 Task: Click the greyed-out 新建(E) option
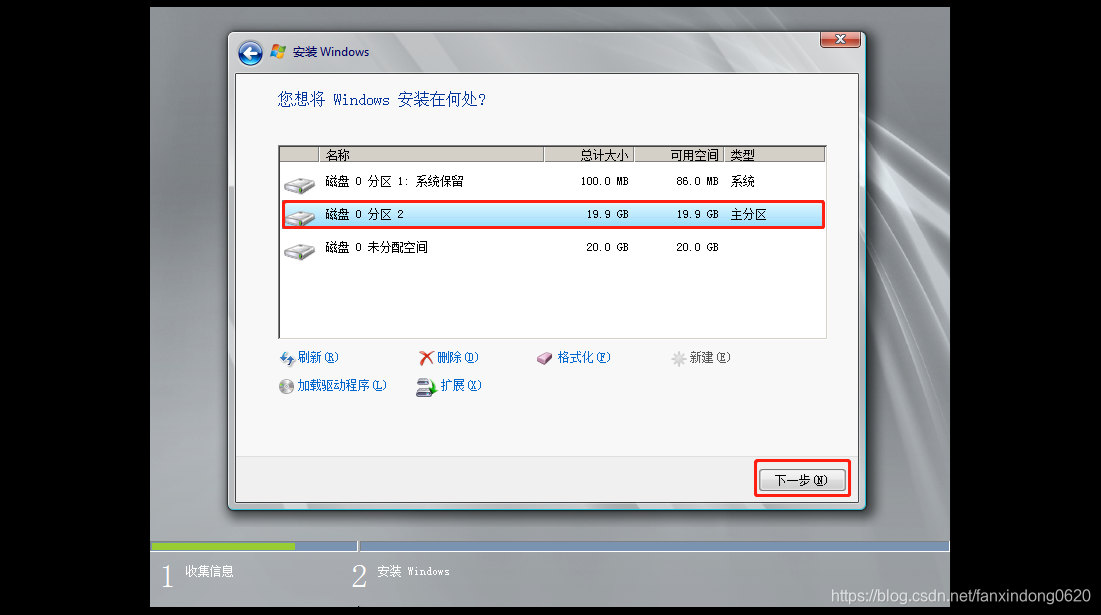tap(709, 357)
